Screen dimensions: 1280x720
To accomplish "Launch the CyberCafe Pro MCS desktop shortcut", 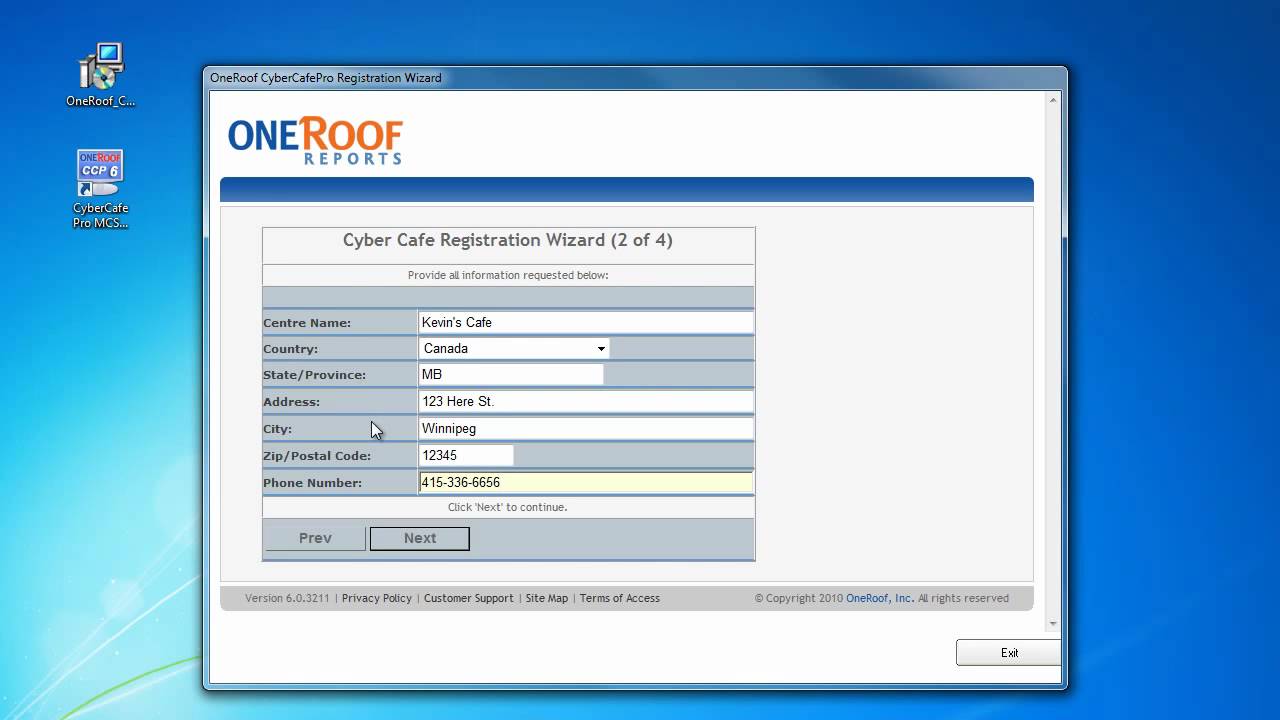I will [x=100, y=189].
